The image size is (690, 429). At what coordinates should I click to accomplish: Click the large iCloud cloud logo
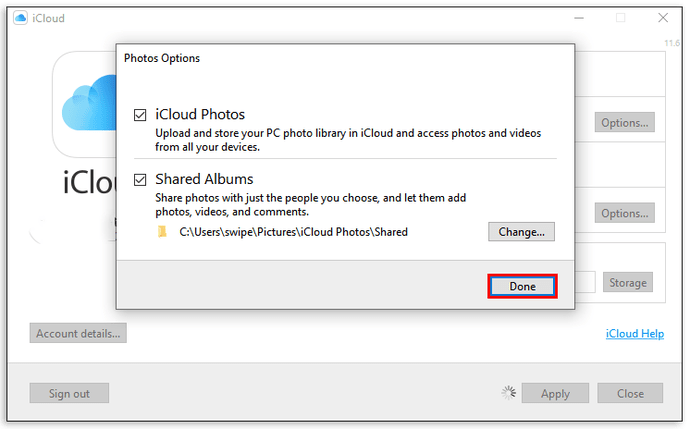click(89, 103)
